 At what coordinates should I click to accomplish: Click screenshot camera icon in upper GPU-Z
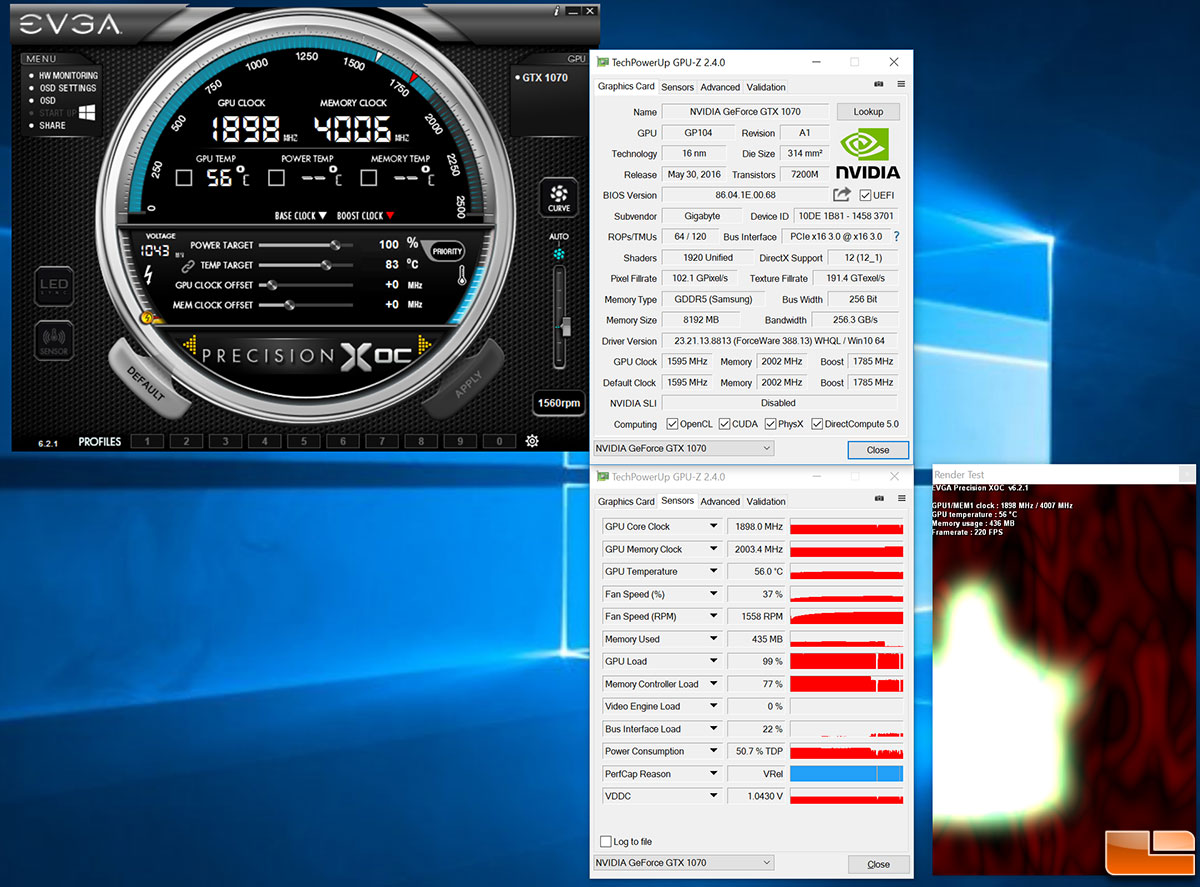[879, 85]
